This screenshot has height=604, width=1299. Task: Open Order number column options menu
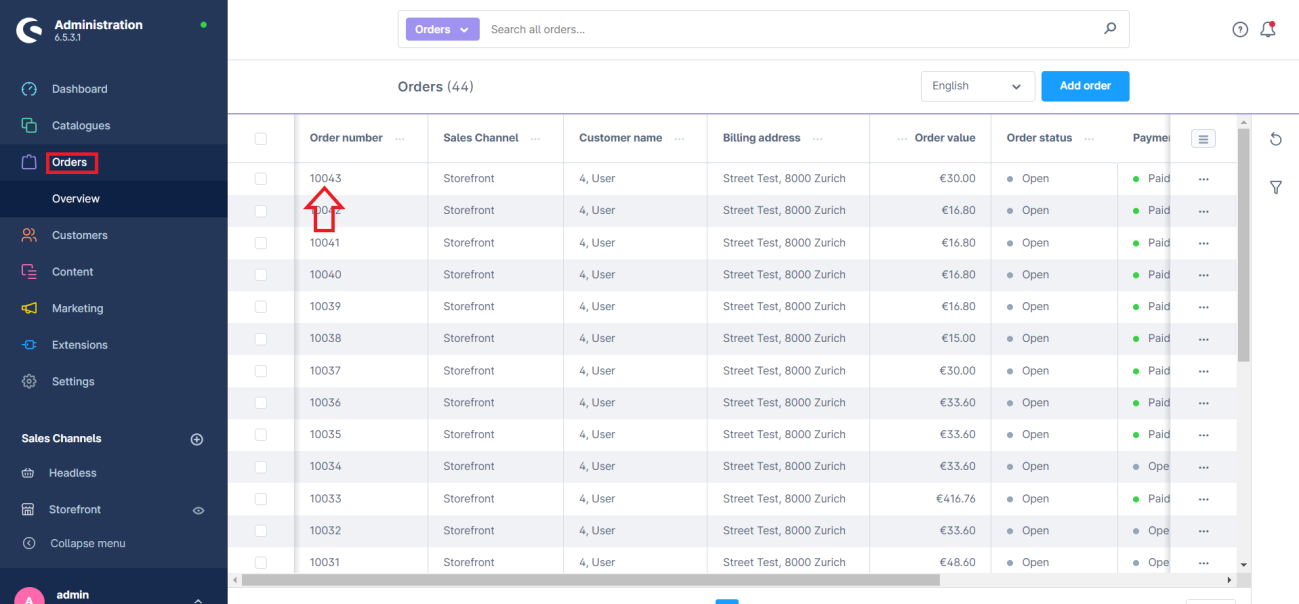pos(400,139)
